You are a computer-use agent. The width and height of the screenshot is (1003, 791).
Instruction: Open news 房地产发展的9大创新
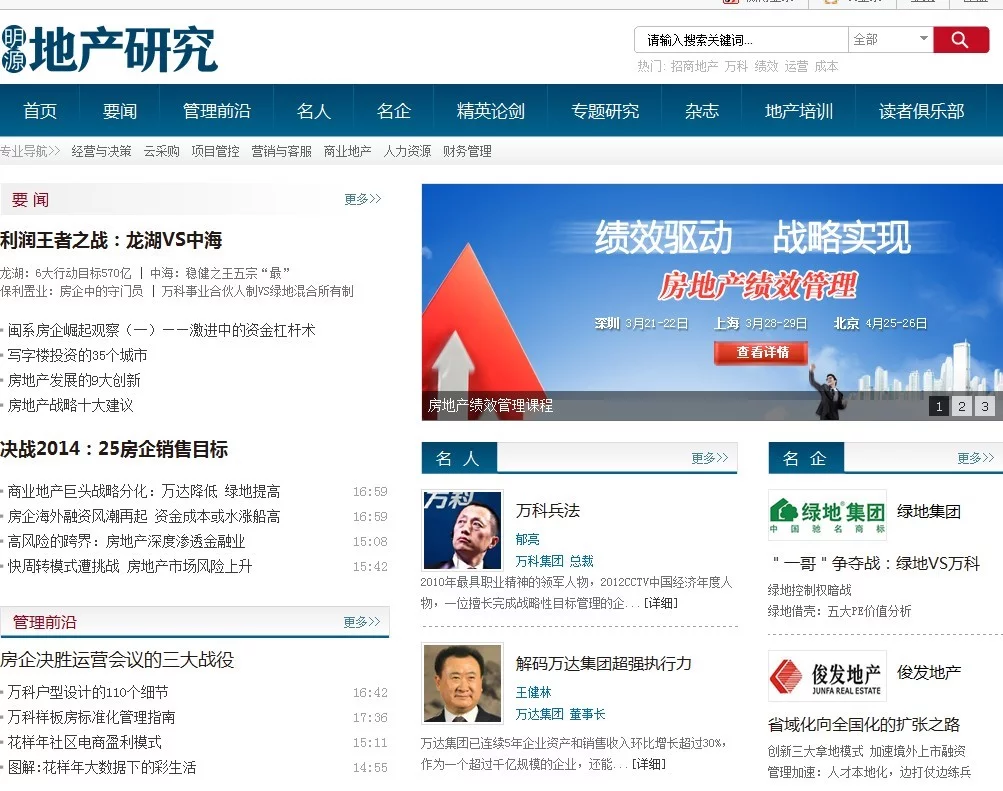(x=74, y=380)
